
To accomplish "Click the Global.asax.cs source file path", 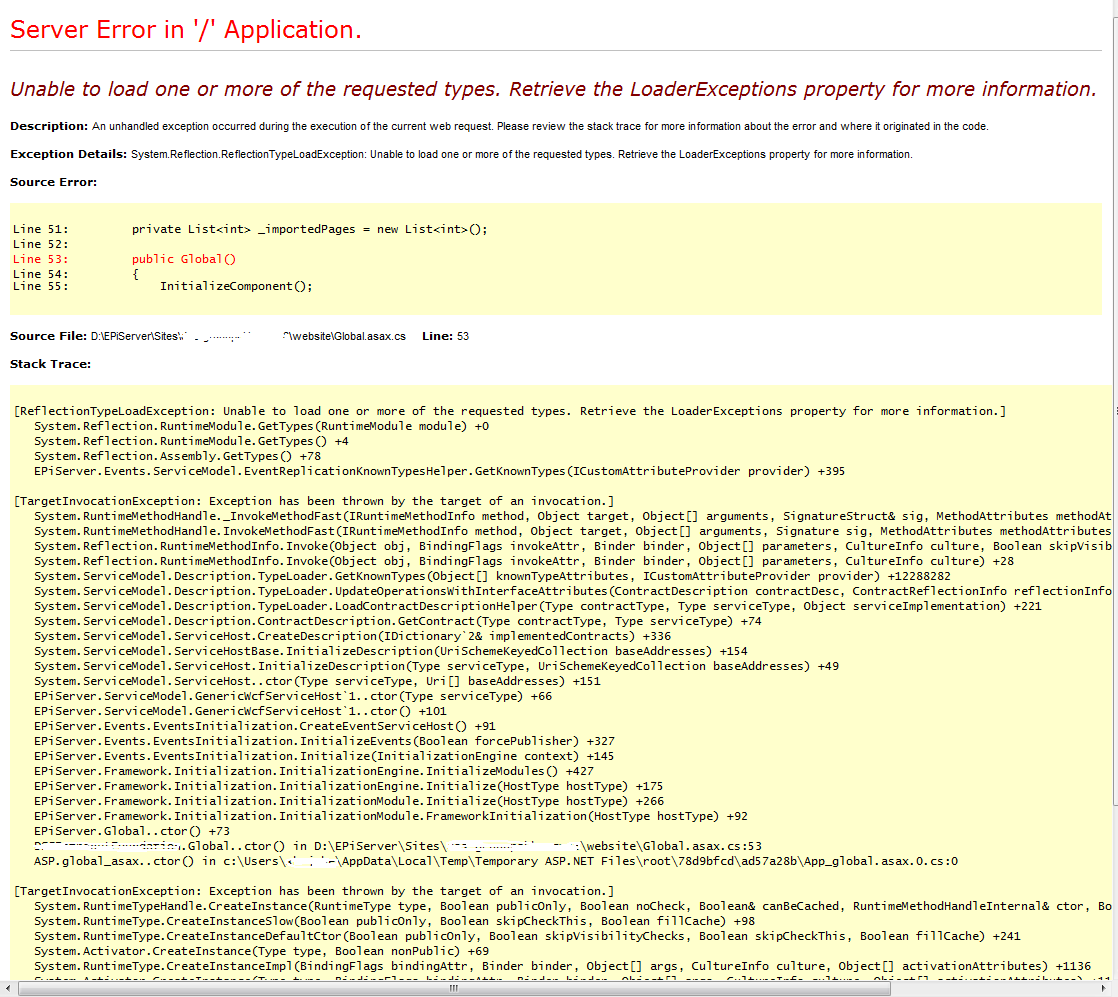I will click(248, 336).
